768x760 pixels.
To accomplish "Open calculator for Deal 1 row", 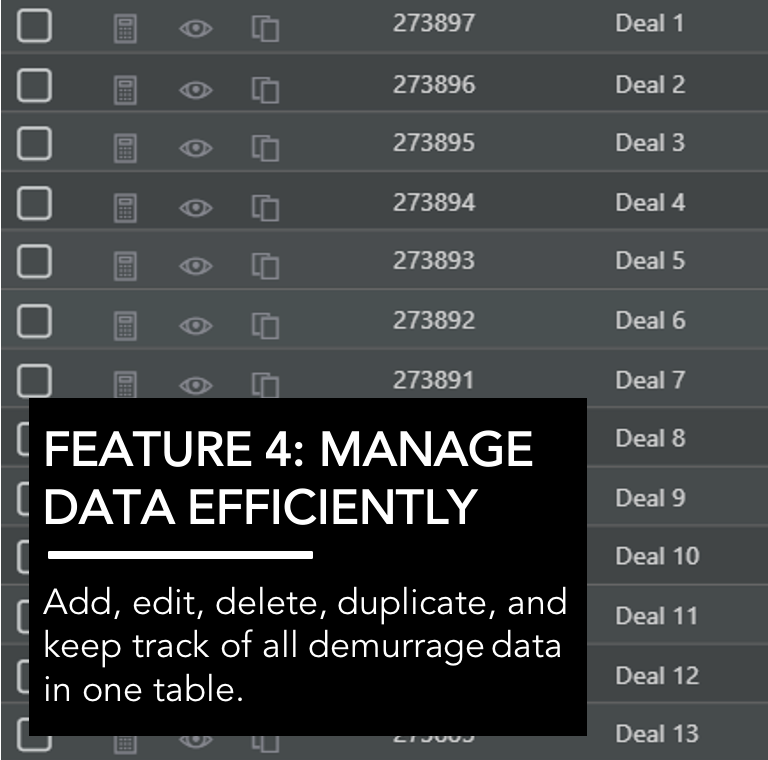I will click(x=125, y=29).
